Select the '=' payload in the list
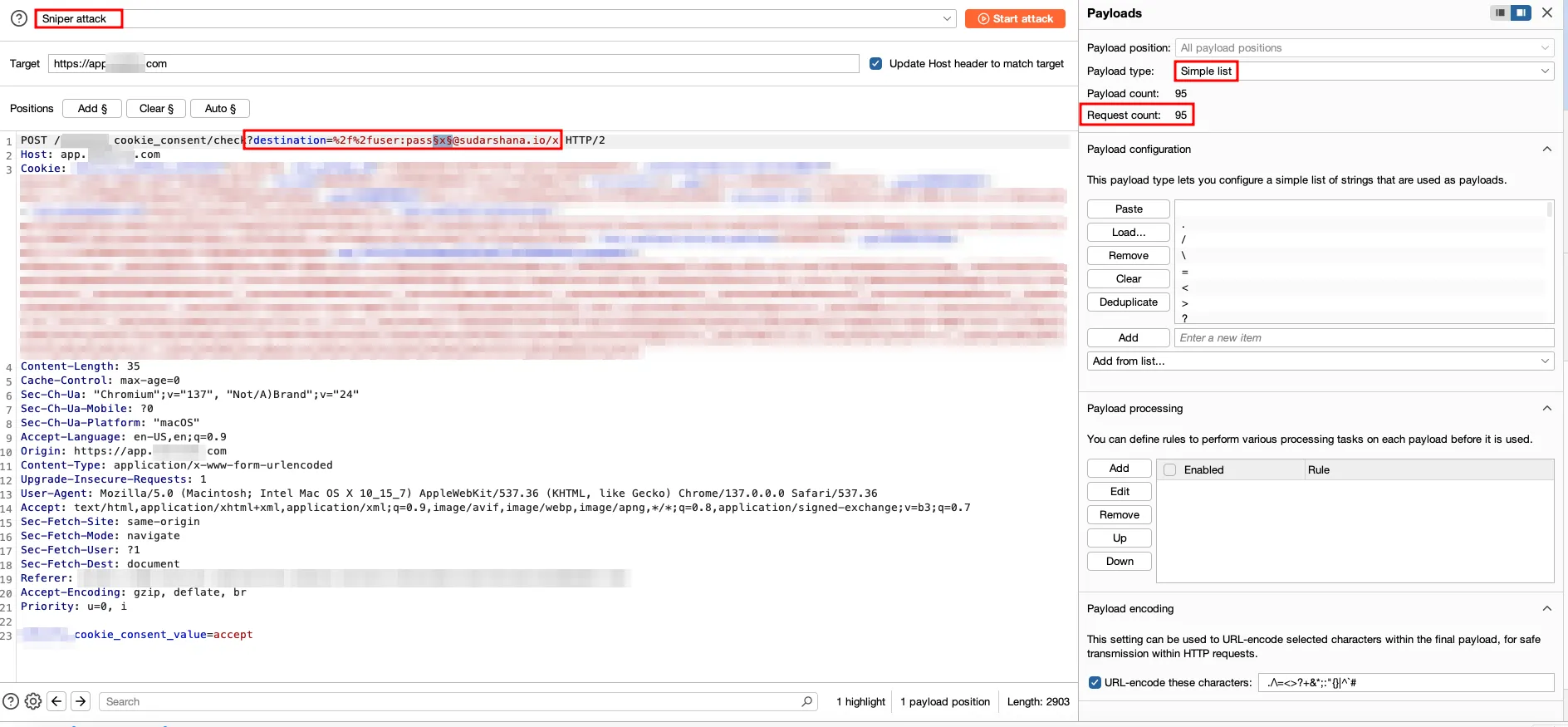This screenshot has height=727, width=1568. (1360, 271)
